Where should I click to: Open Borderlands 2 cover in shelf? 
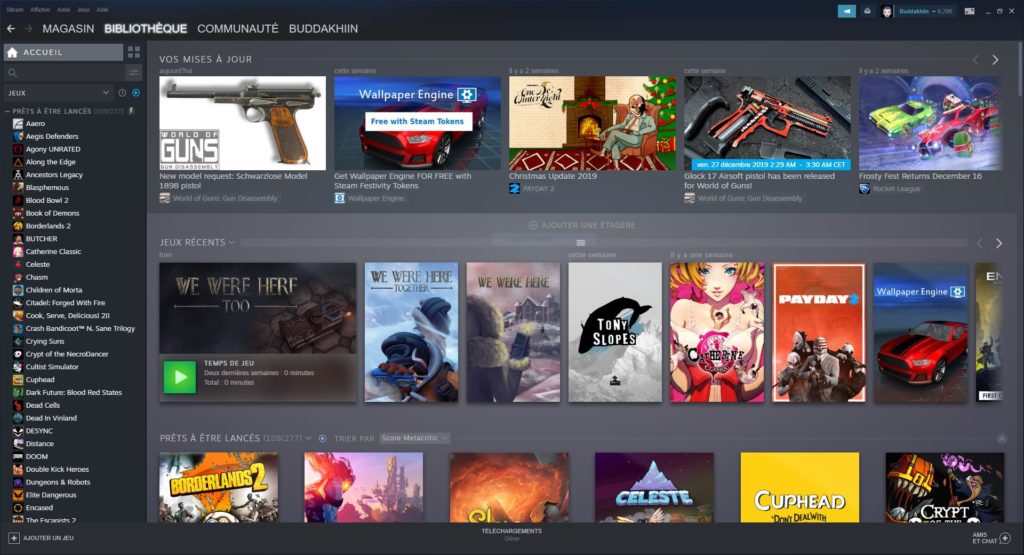click(219, 487)
